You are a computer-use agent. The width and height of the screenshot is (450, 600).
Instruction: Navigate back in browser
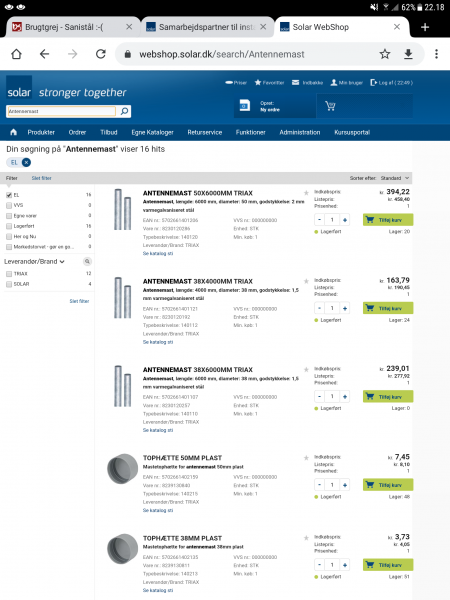tap(44, 54)
